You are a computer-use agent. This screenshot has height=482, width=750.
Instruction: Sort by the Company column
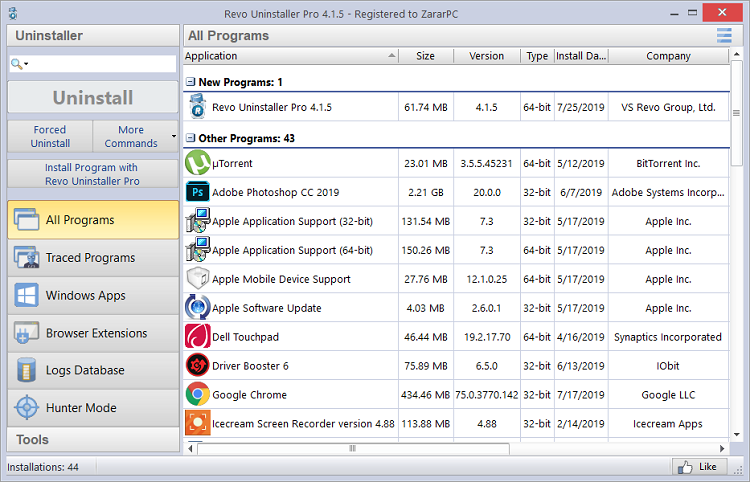coord(668,56)
